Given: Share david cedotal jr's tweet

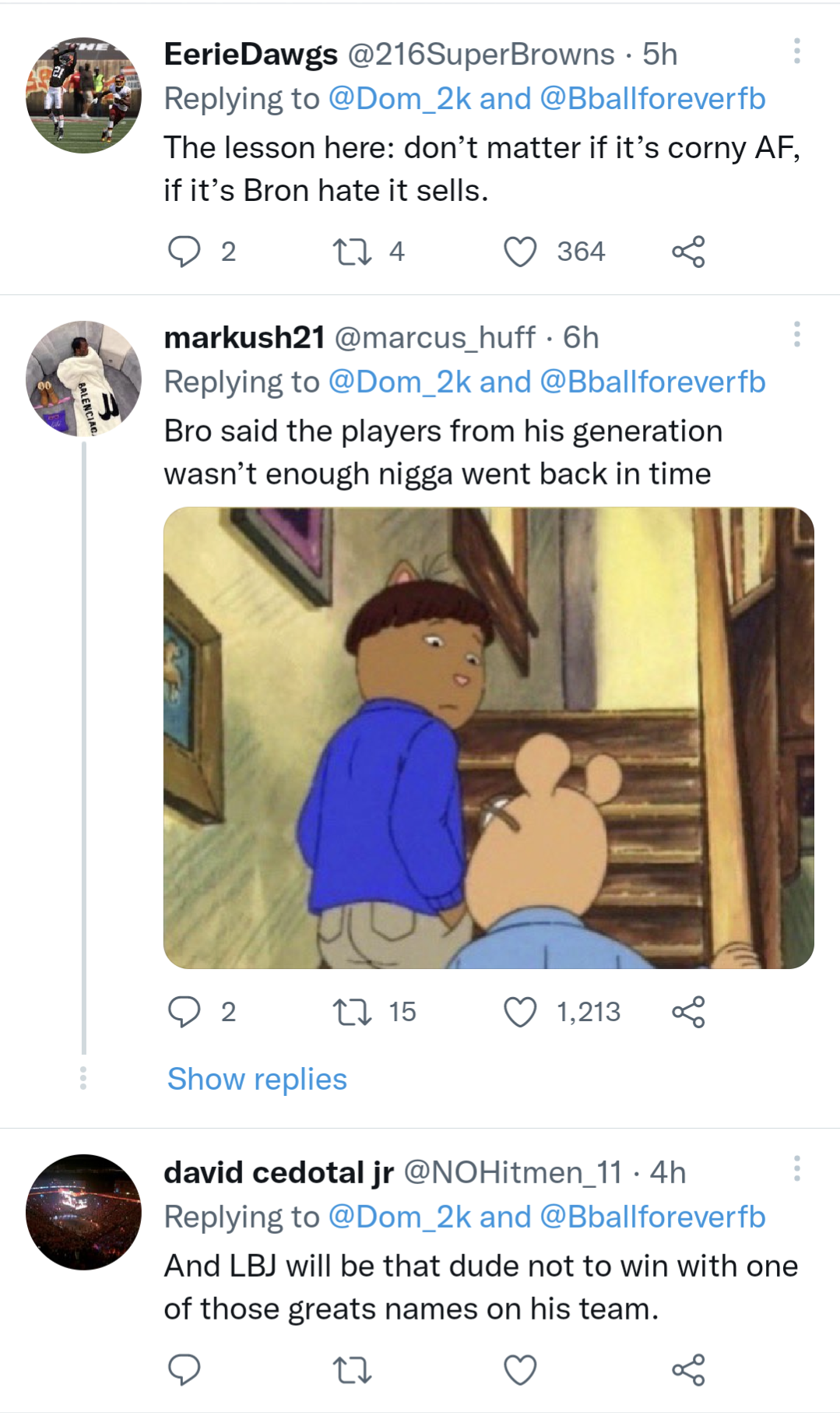Looking at the screenshot, I should [688, 1370].
